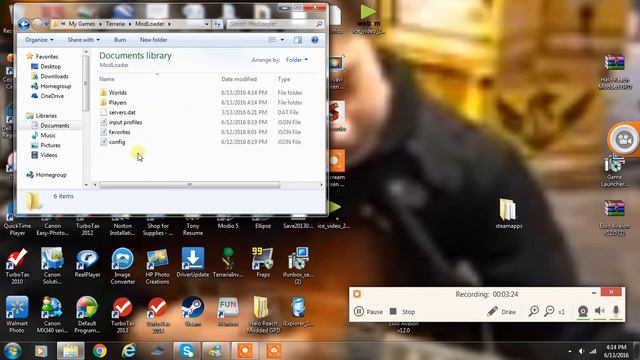Expand the path arrow after ModLoader
Screen dimensions: 640x360
pos(169,24)
